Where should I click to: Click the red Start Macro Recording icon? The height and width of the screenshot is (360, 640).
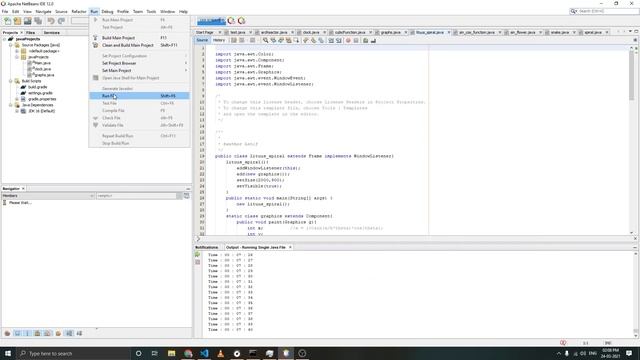click(x=348, y=40)
